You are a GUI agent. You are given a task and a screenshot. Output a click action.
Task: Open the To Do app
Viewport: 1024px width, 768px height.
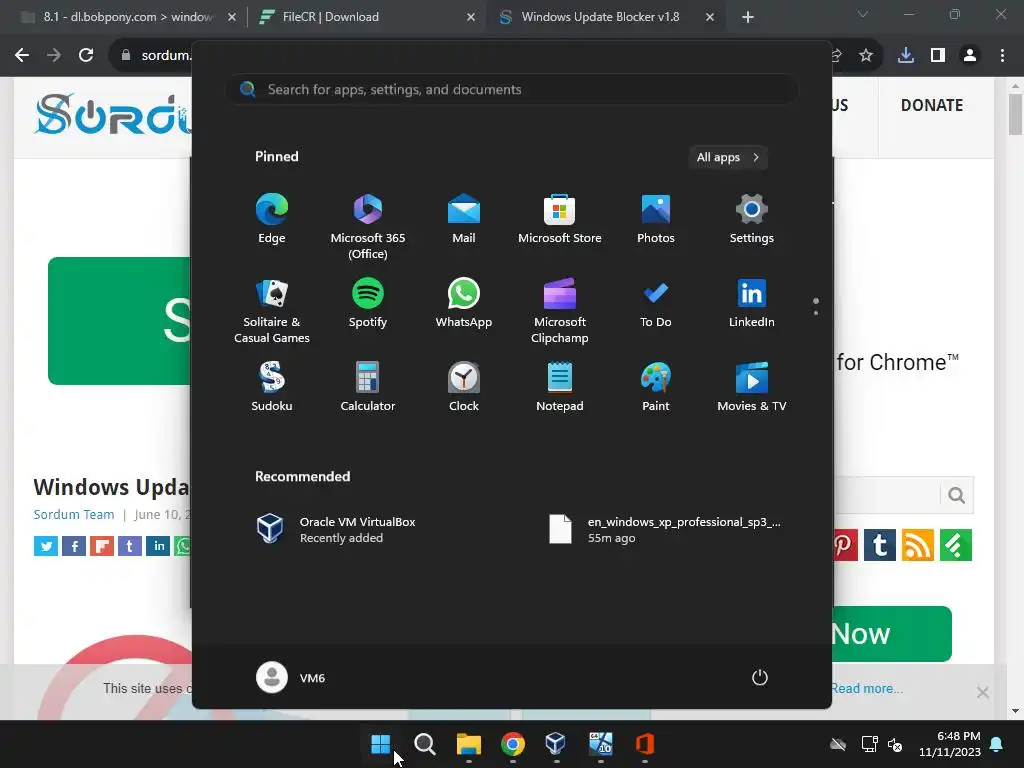(656, 303)
